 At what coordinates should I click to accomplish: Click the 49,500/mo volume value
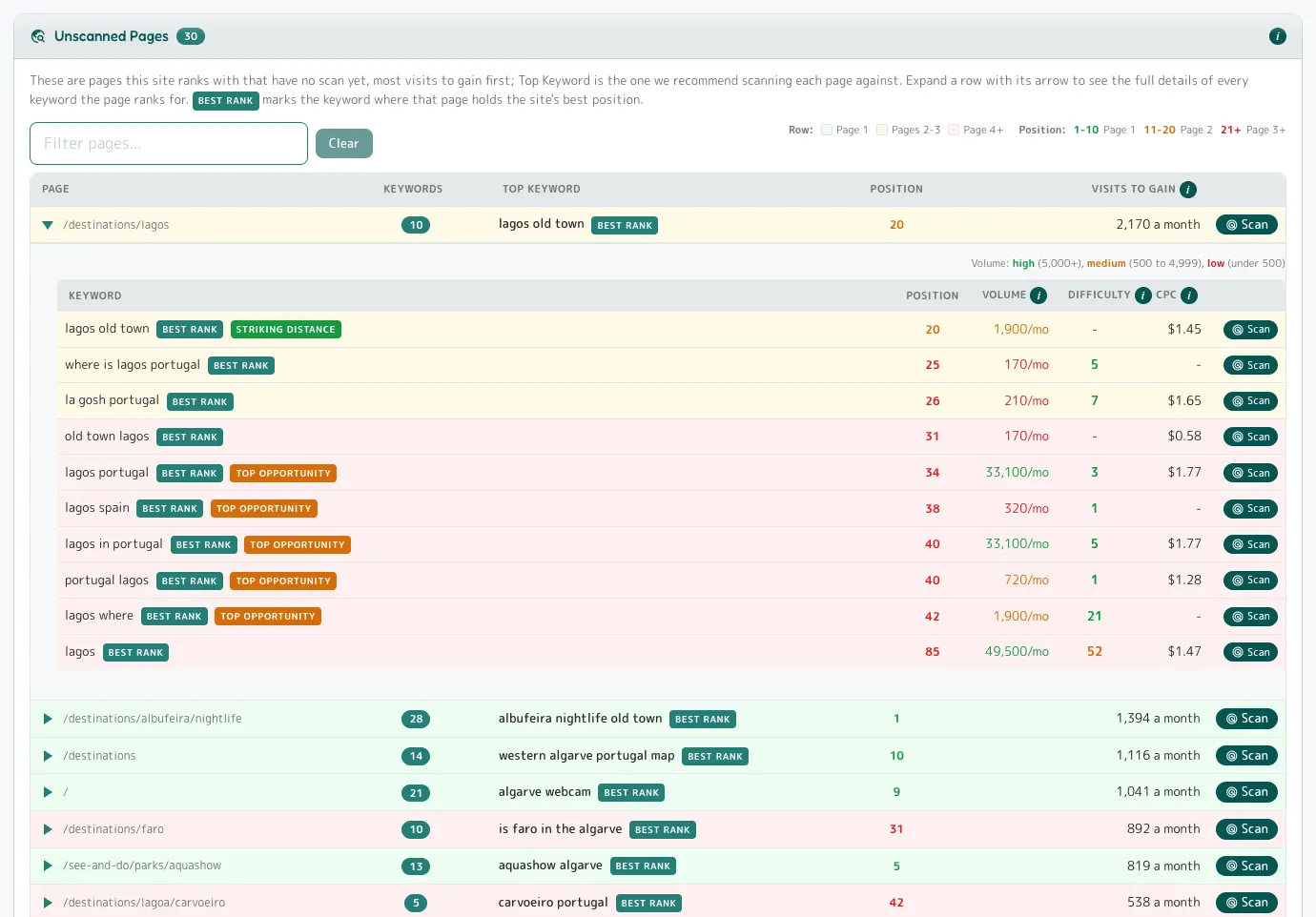click(1017, 652)
